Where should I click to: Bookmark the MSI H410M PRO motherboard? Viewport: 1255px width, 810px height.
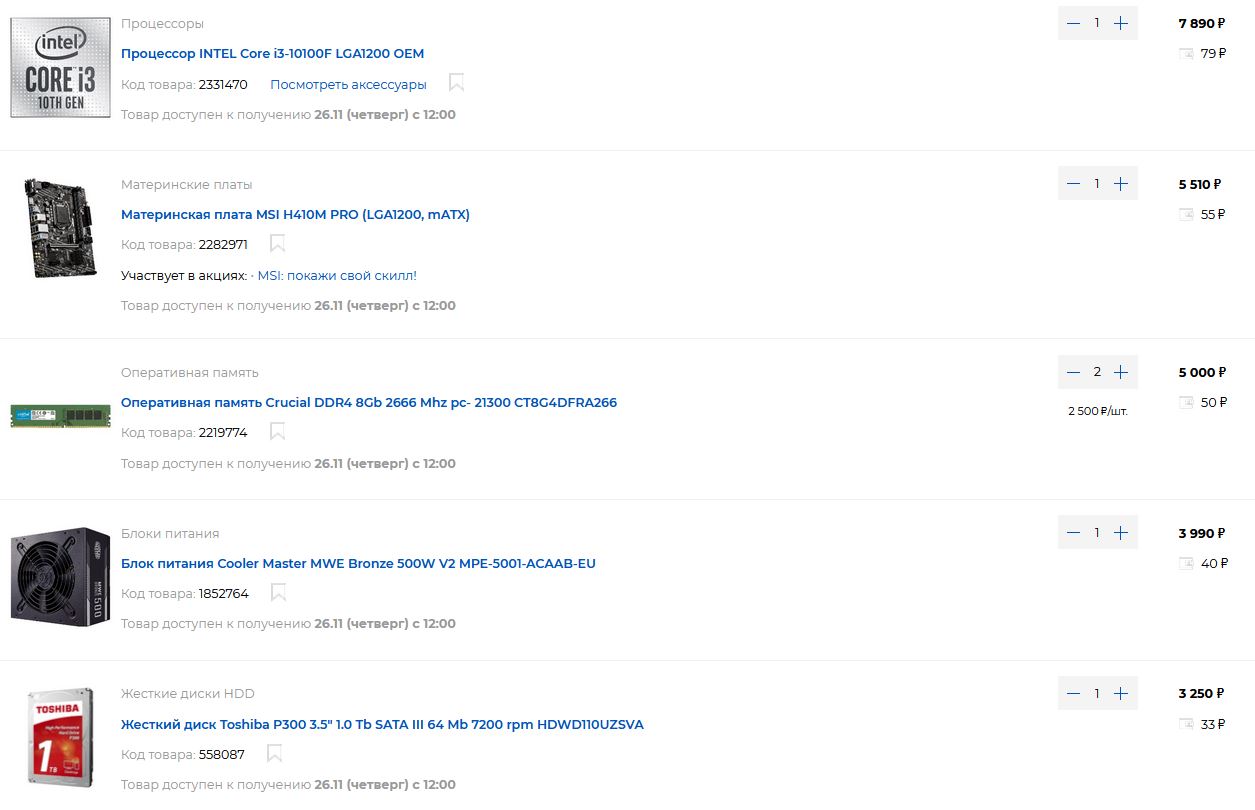click(x=277, y=243)
